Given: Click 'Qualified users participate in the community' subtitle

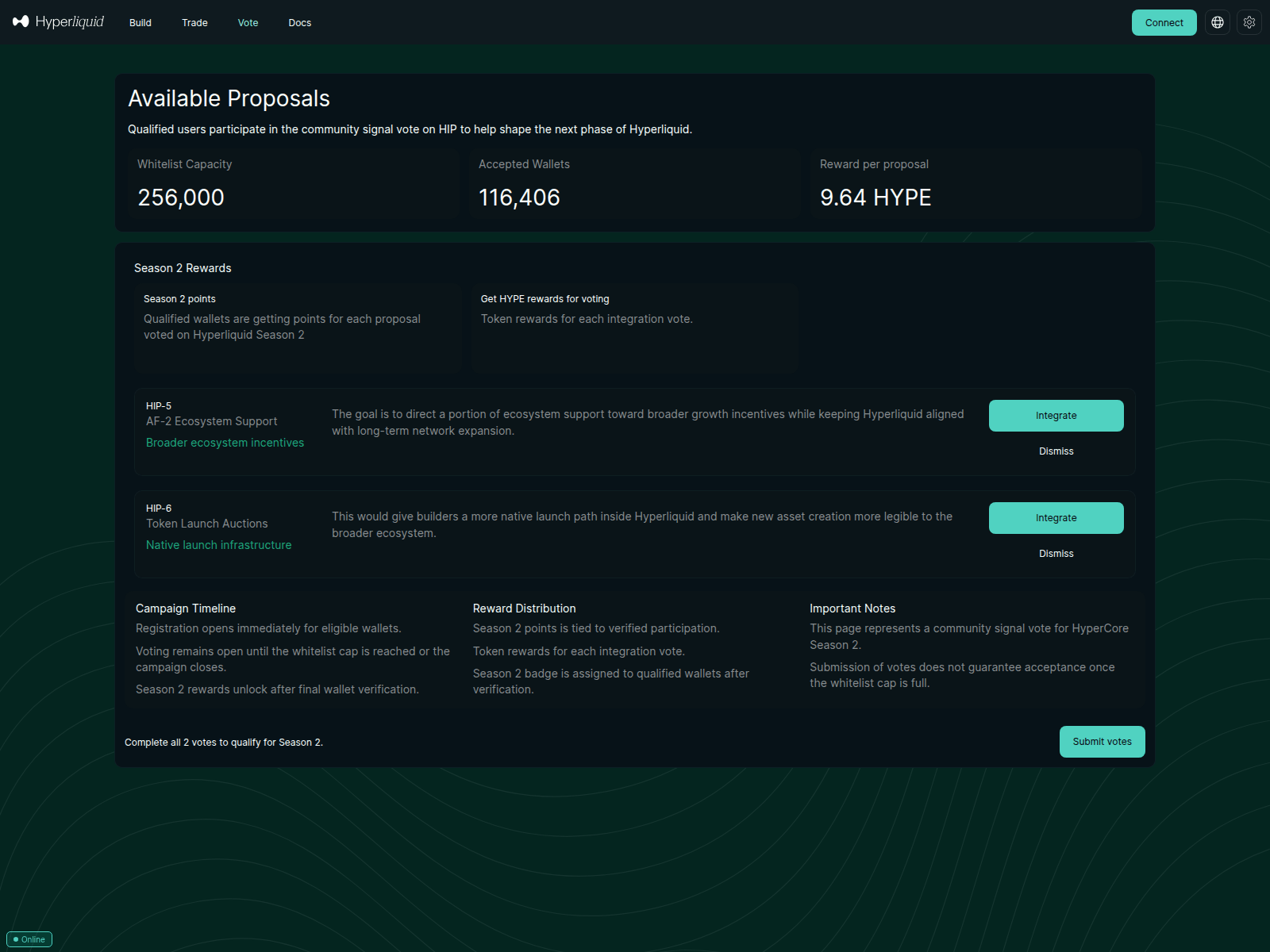Looking at the screenshot, I should pos(410,129).
